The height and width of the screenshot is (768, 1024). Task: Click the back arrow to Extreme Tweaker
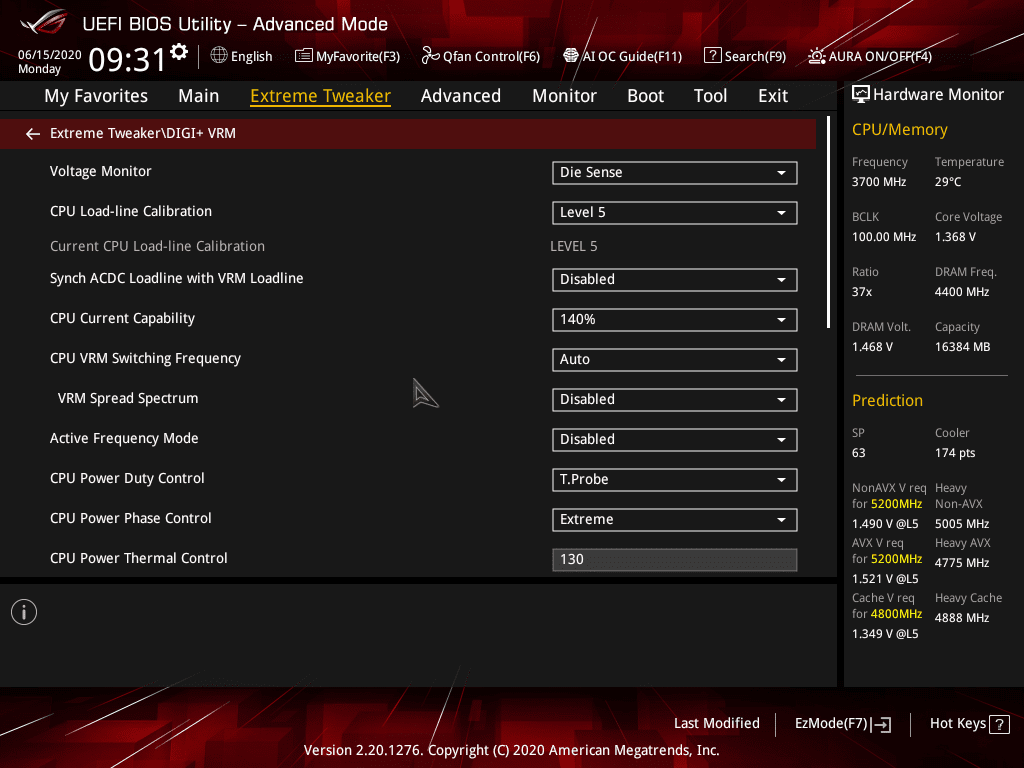tap(33, 134)
